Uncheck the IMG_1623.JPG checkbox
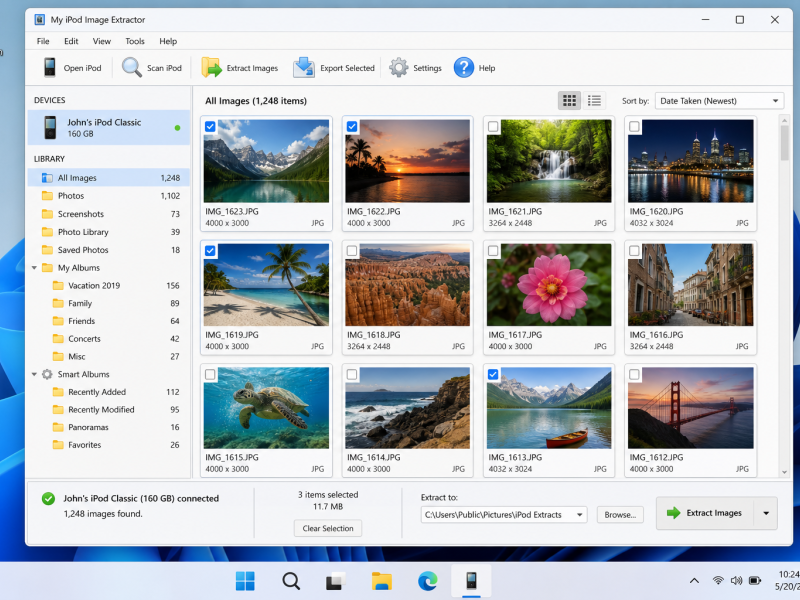 tap(210, 127)
